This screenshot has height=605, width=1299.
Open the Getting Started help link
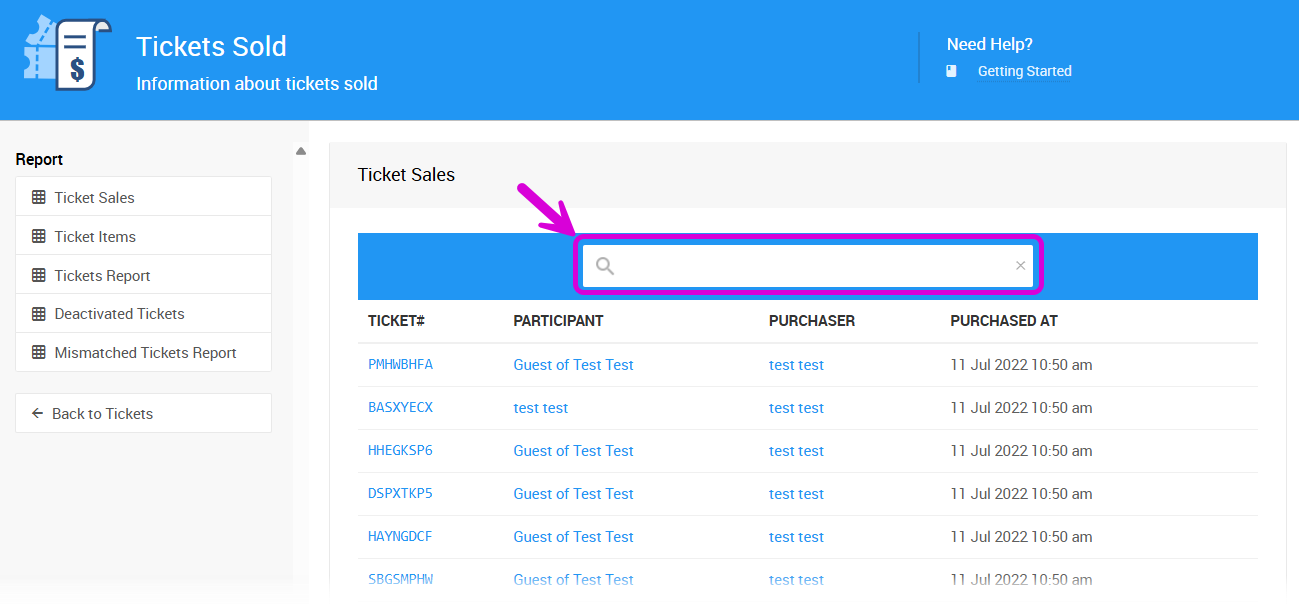(x=1024, y=71)
